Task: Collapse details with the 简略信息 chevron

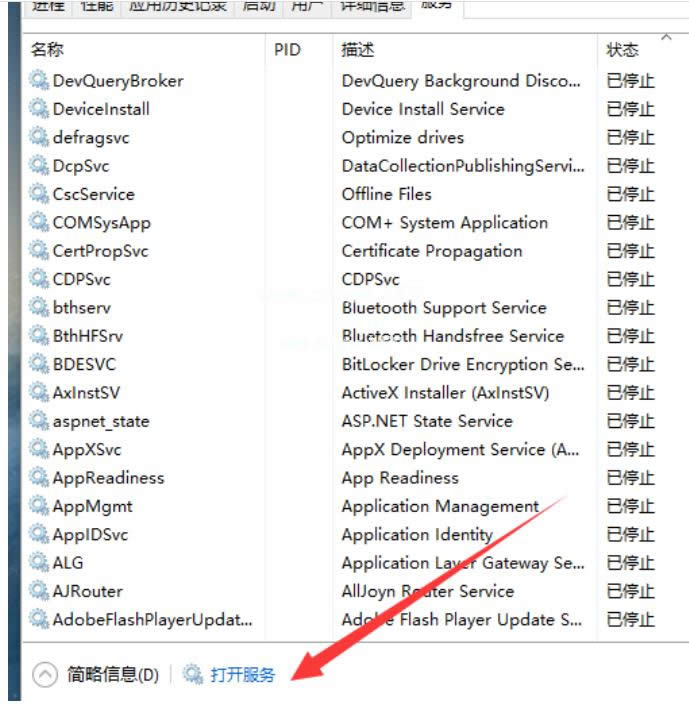Action: coord(45,675)
